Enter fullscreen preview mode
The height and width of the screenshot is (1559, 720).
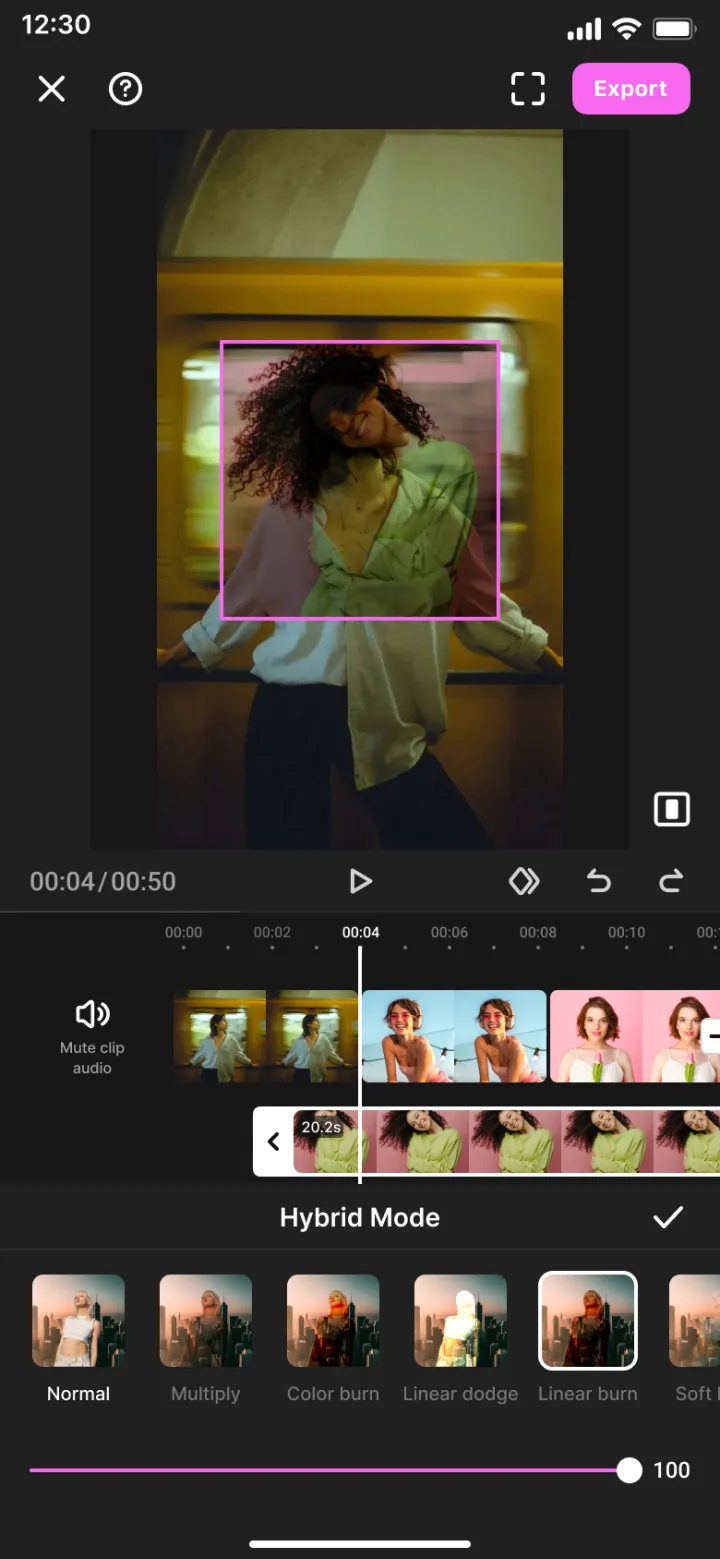click(x=528, y=89)
